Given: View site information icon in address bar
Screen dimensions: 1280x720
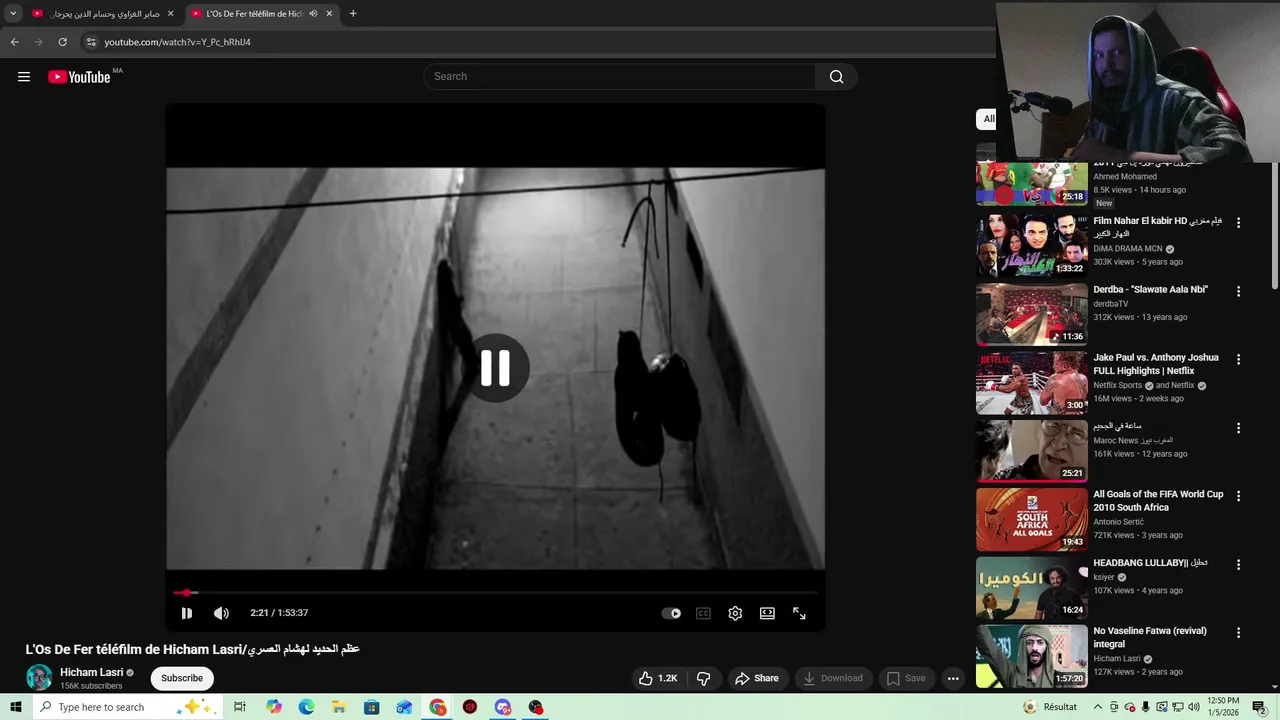Looking at the screenshot, I should 91,42.
